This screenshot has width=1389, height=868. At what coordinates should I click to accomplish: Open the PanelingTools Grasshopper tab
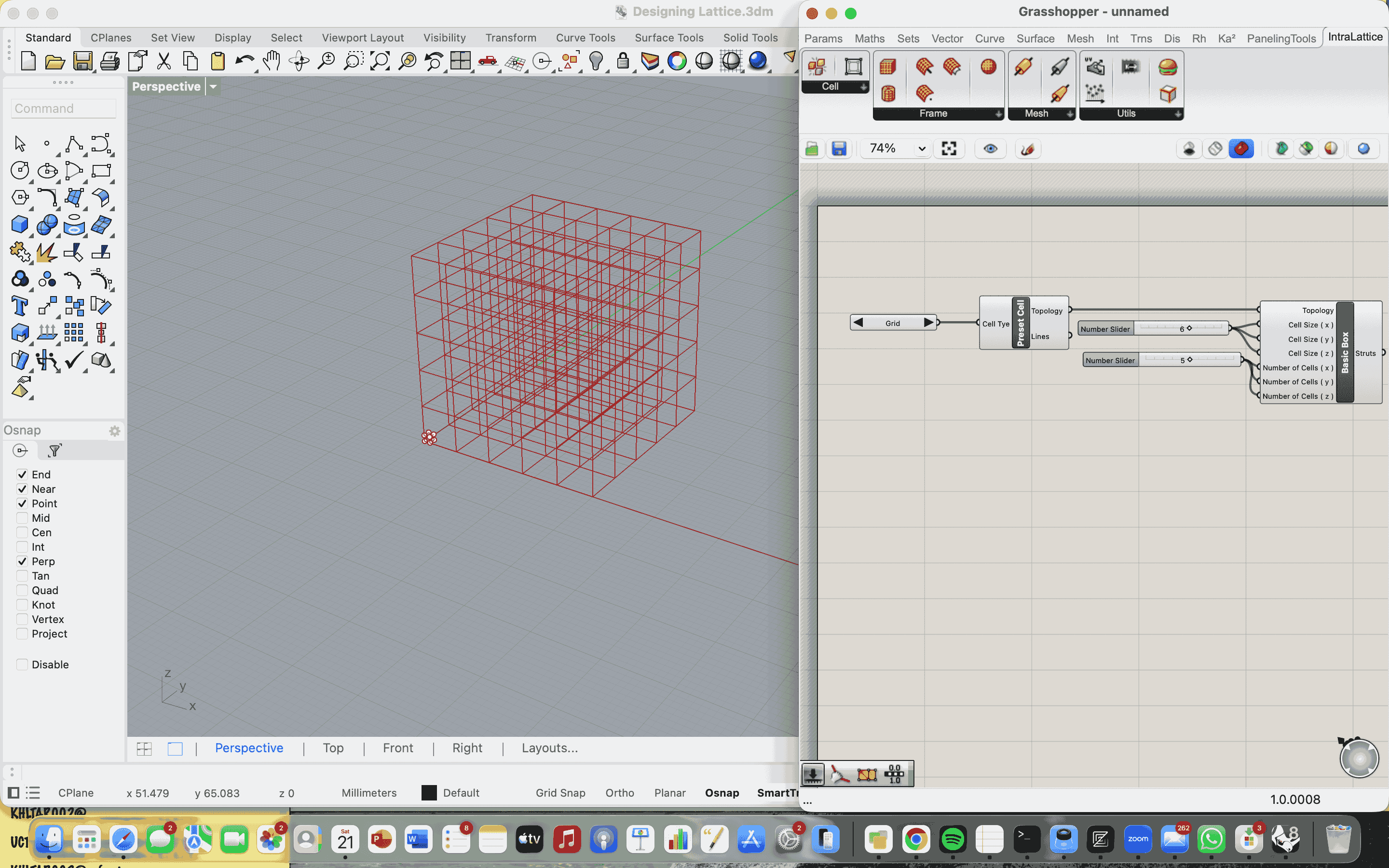click(x=1280, y=39)
